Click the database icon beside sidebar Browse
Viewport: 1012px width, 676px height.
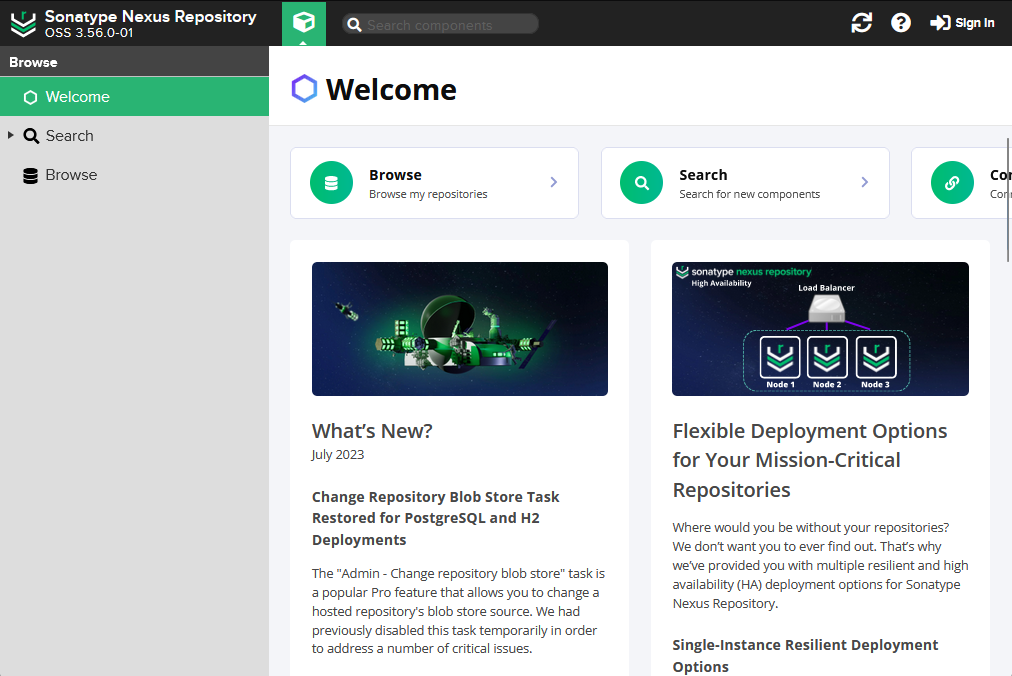30,176
